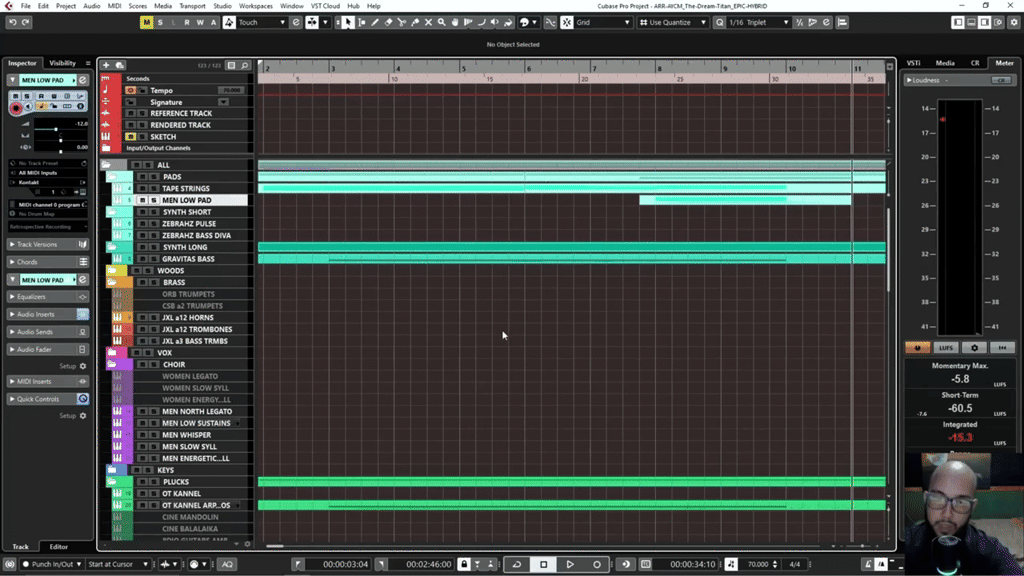Switch to the Visibility tab
This screenshot has width=1024, height=576.
coord(63,63)
